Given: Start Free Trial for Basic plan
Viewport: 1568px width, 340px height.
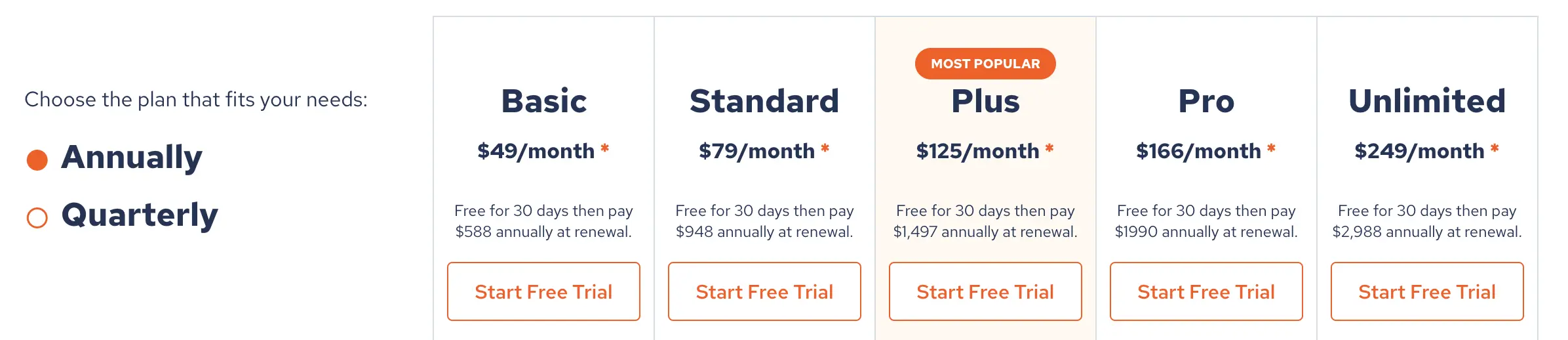Looking at the screenshot, I should 543,291.
